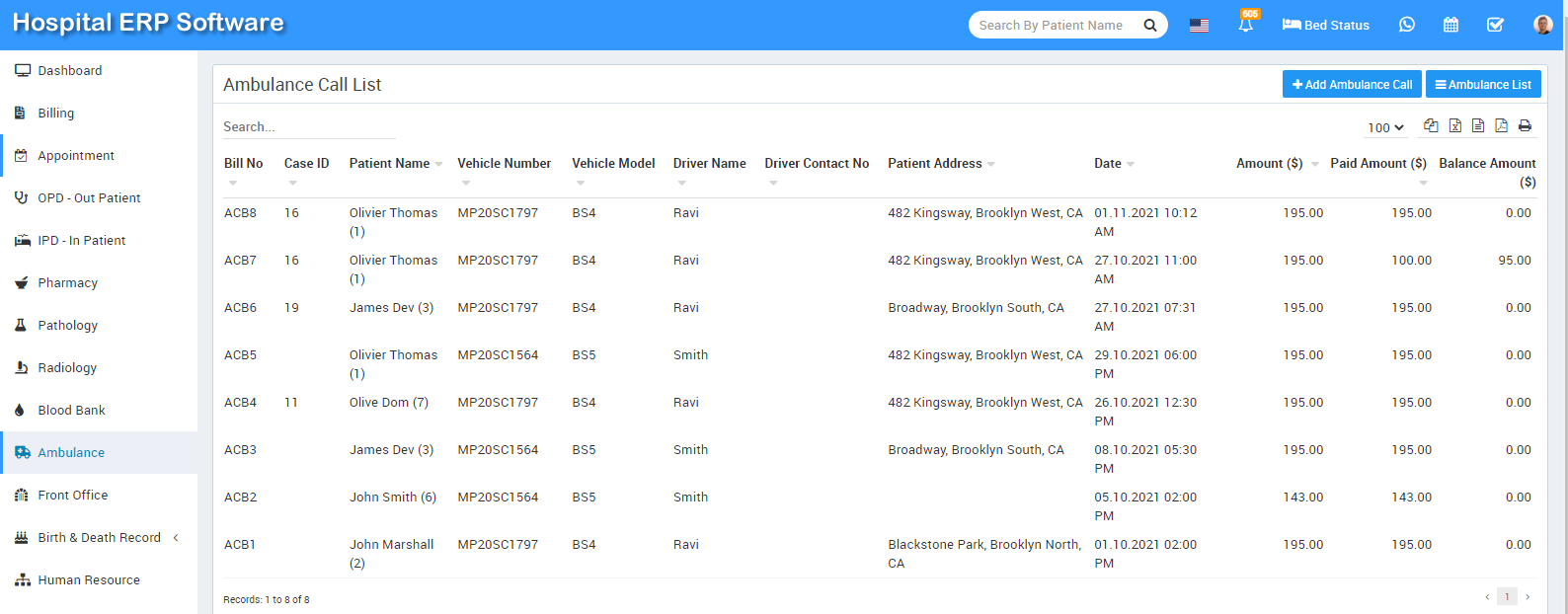Screen dimensions: 1568x614
Task: Open the Ambulance List button
Action: 1483,84
